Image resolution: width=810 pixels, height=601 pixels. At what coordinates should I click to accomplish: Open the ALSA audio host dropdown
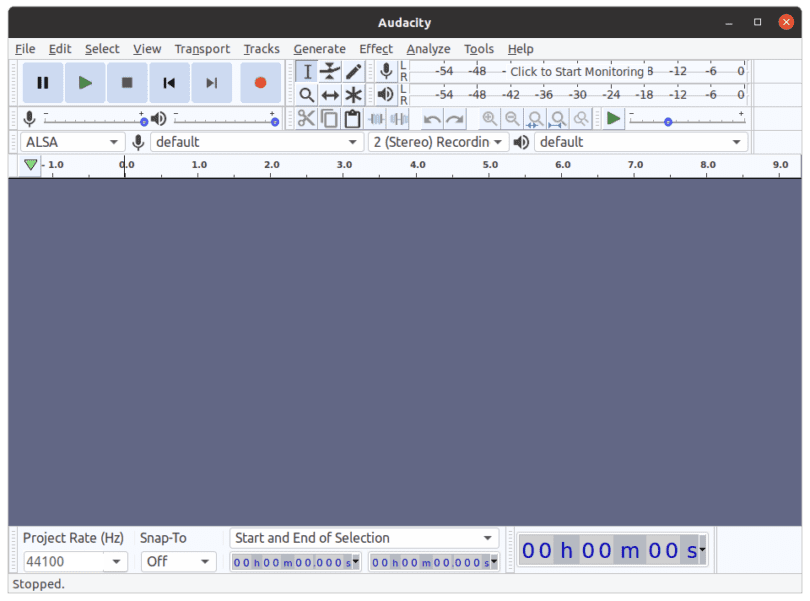click(72, 142)
